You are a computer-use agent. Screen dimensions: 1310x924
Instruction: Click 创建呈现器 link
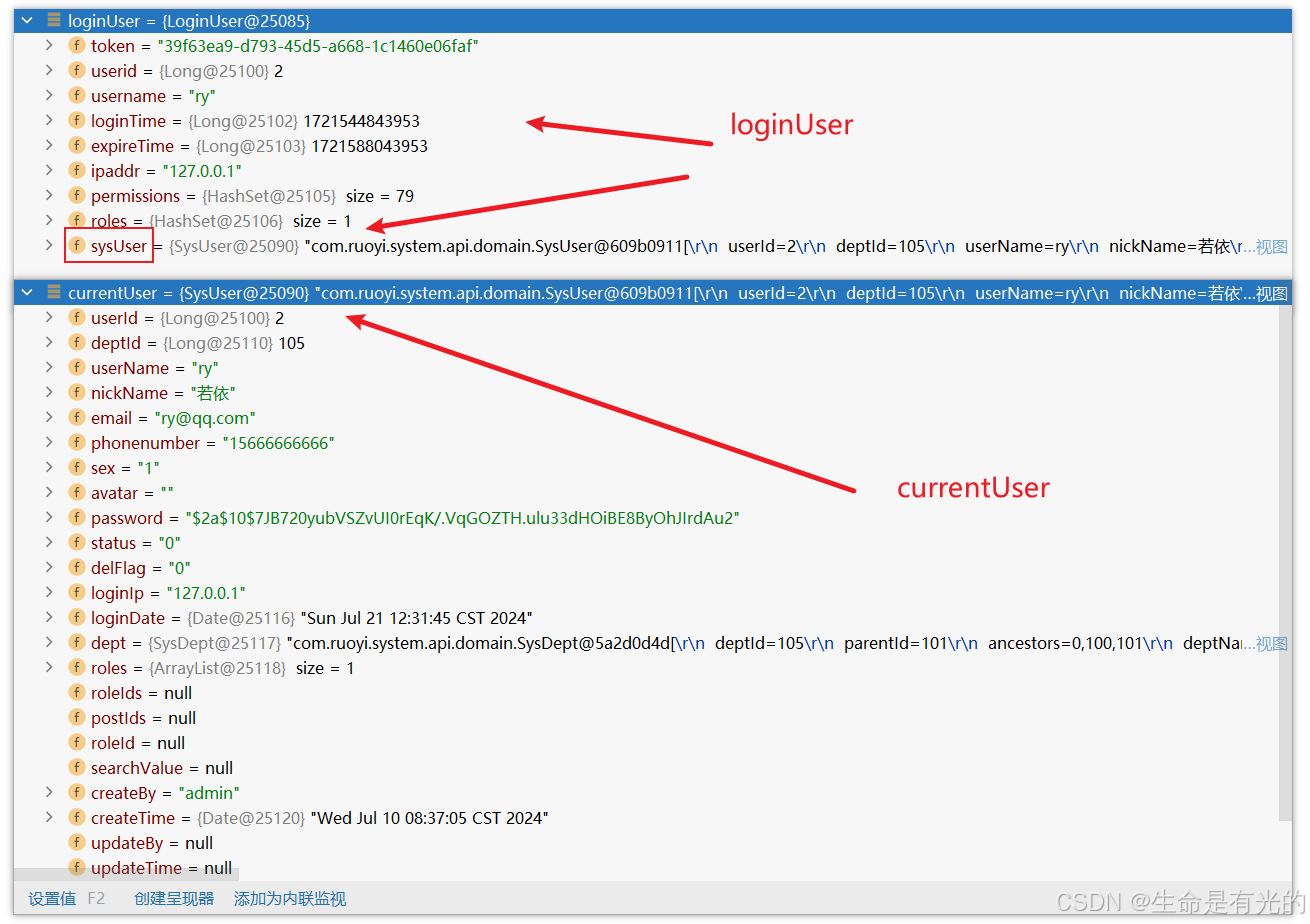174,898
